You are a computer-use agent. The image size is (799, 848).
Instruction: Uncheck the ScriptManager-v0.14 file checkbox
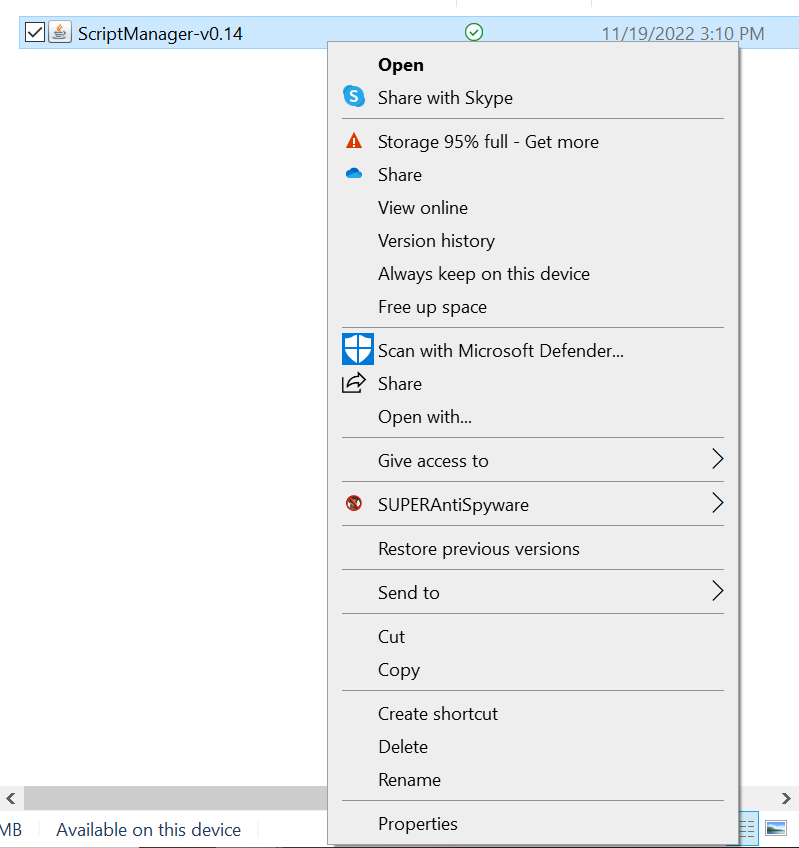34,33
